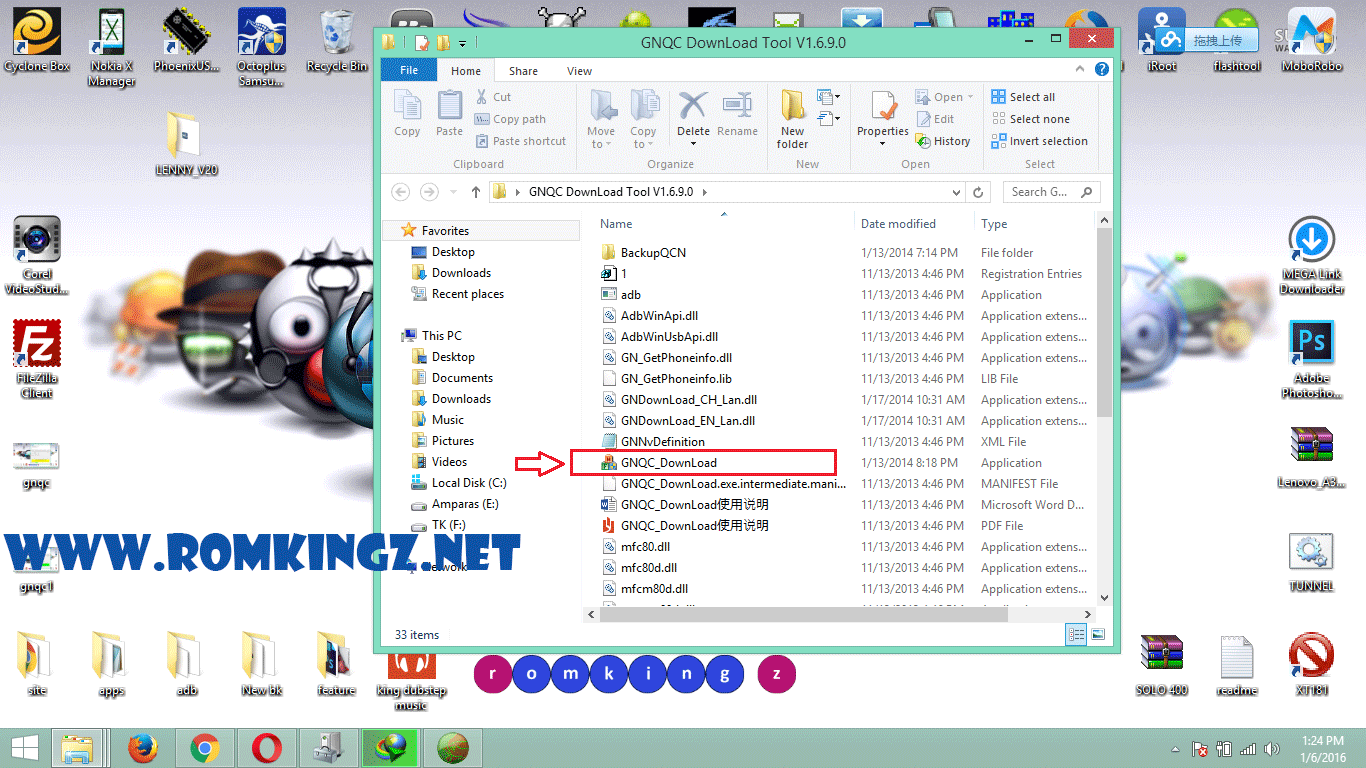Click Copy path in the ribbon
The width and height of the screenshot is (1366, 768).
click(x=511, y=119)
